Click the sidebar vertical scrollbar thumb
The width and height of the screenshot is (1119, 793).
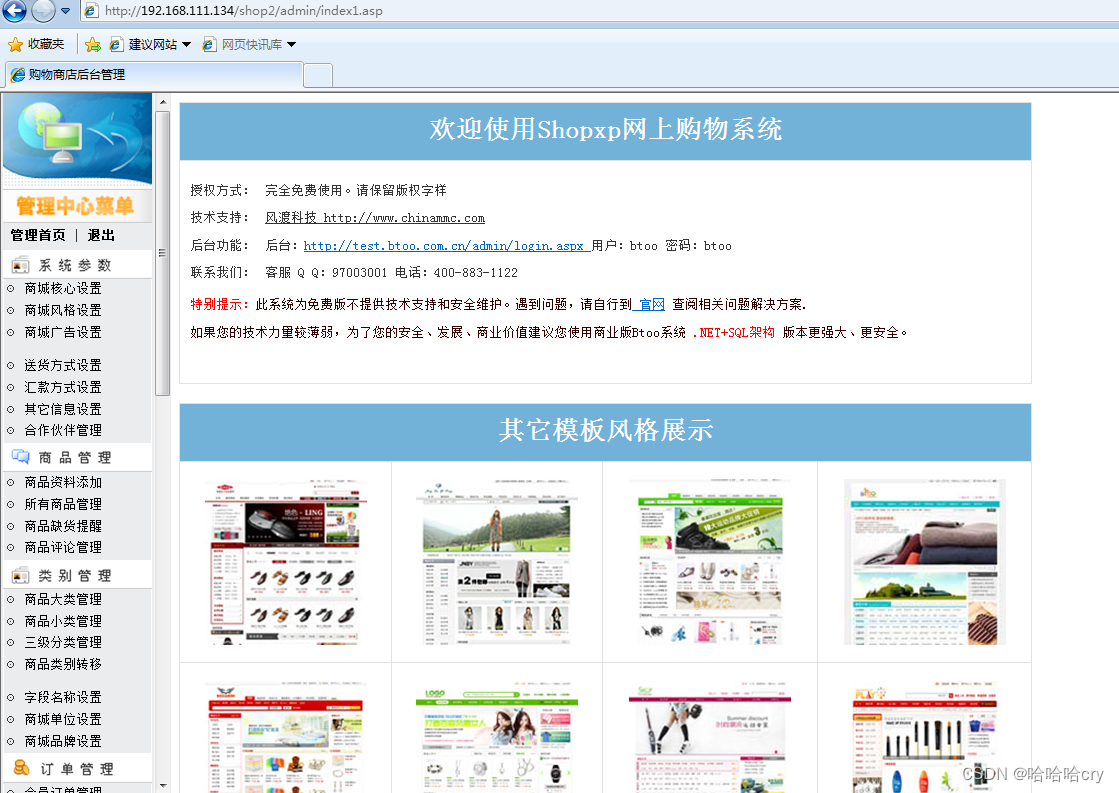pyautogui.click(x=163, y=253)
